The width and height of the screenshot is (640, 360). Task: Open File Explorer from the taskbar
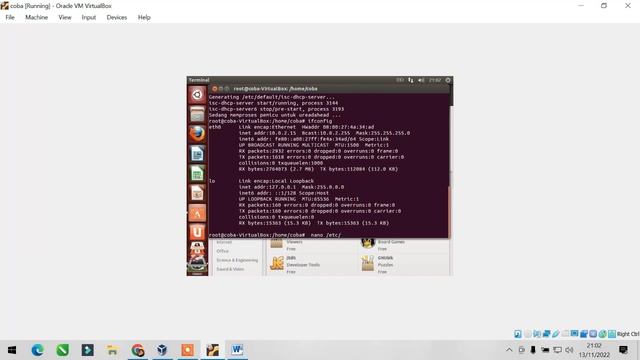coord(113,350)
